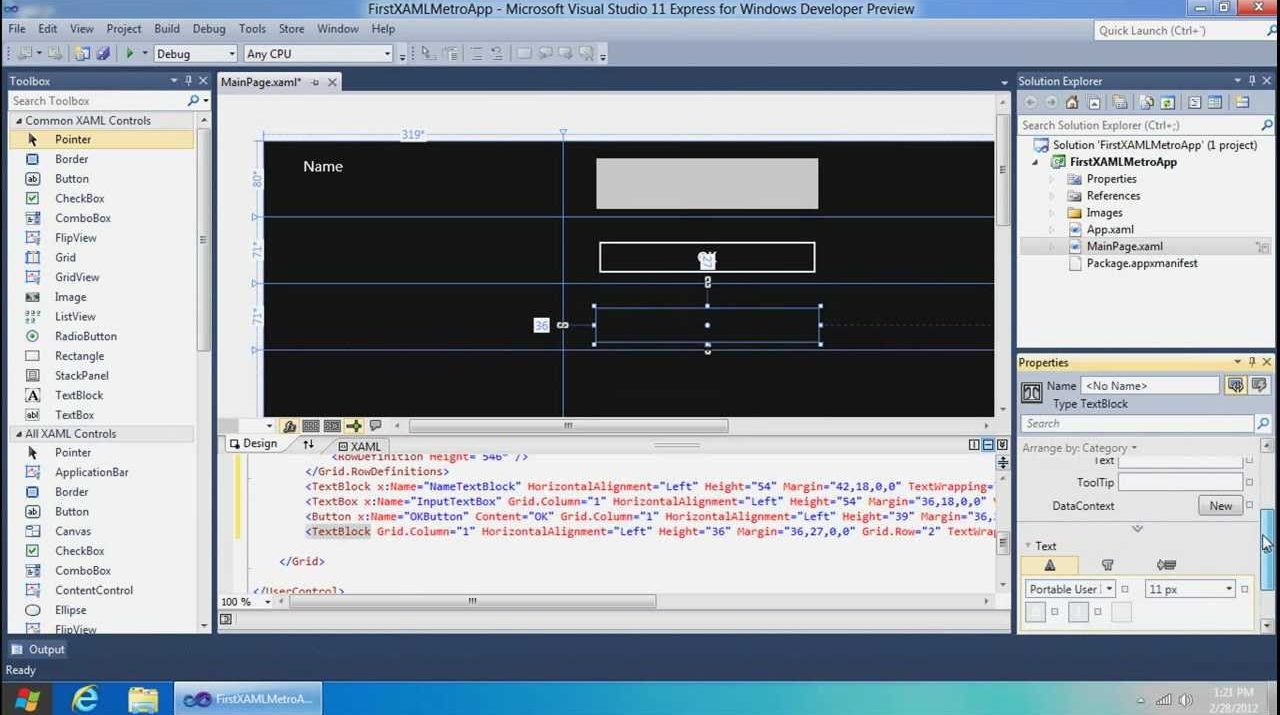This screenshot has height=715, width=1280.
Task: Click the Events lightning icon in Properties panel
Action: [1258, 385]
